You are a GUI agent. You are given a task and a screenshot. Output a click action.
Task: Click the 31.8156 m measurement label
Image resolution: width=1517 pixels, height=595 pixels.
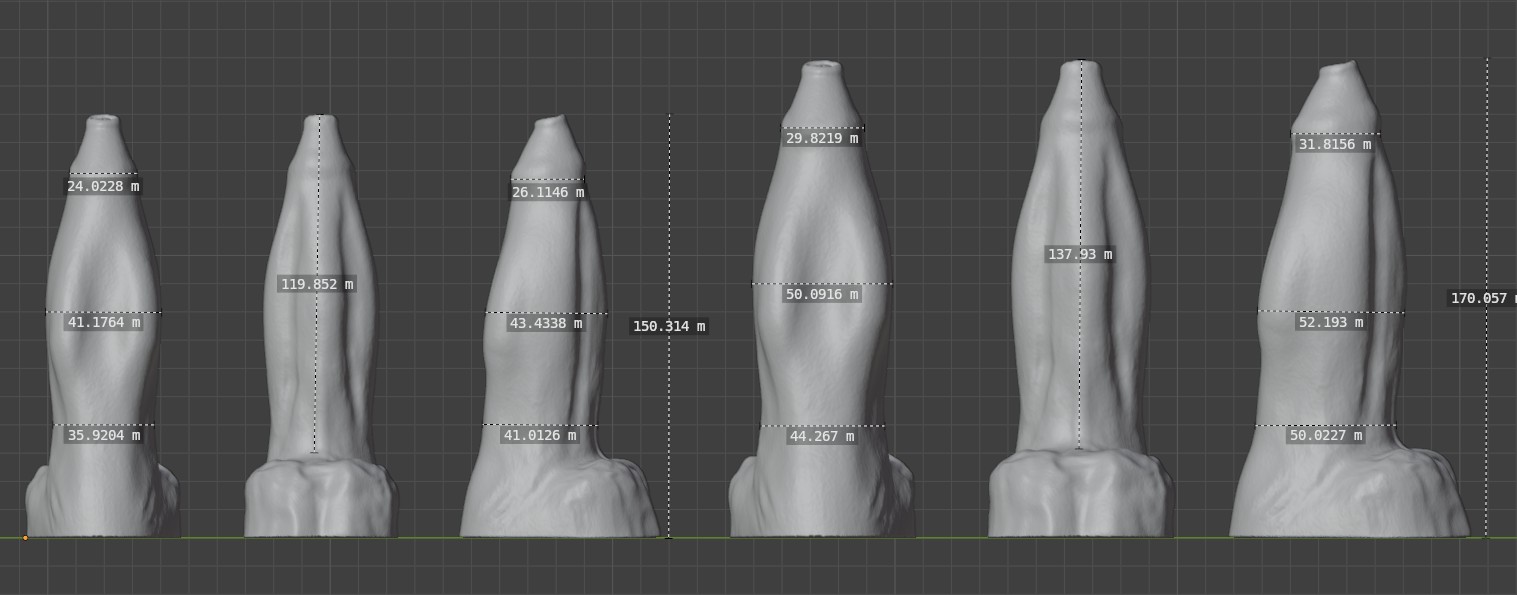coord(1334,145)
